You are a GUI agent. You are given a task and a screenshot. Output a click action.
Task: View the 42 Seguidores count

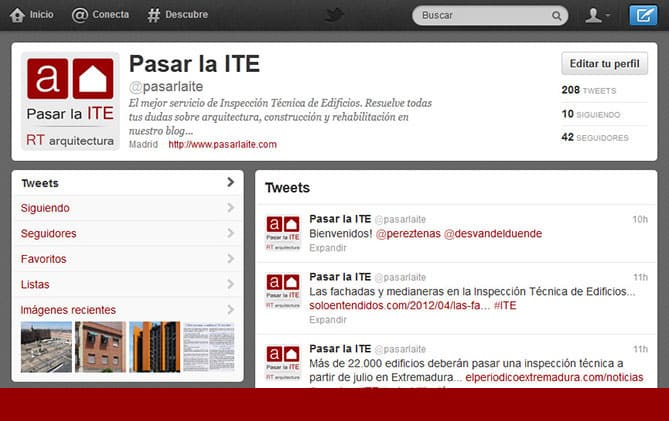595,137
